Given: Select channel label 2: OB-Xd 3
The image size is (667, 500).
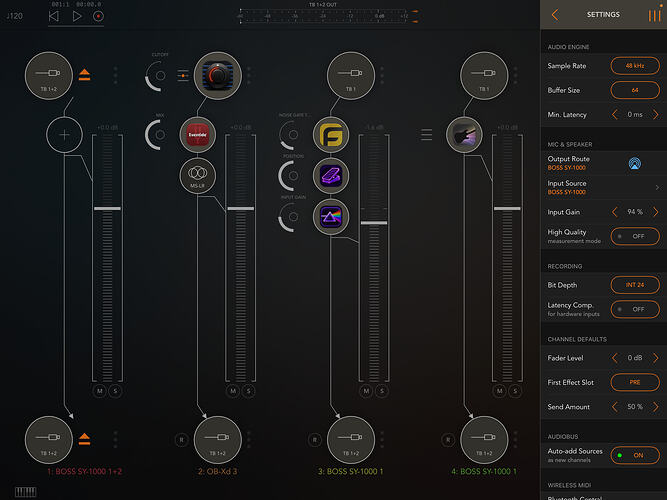Looking at the screenshot, I should point(217,471).
